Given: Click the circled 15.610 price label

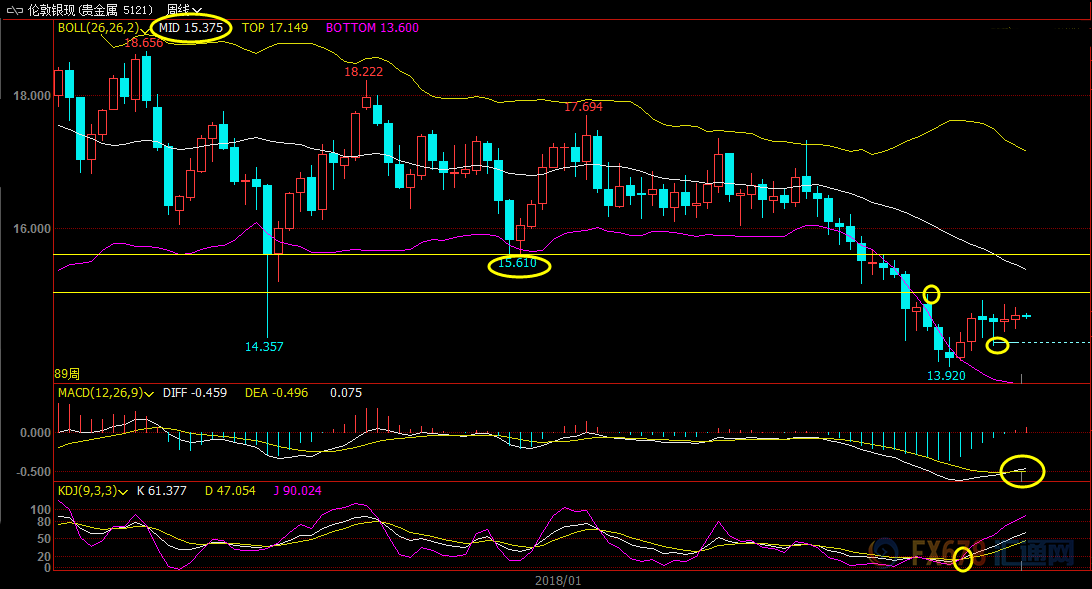Looking at the screenshot, I should (x=518, y=264).
